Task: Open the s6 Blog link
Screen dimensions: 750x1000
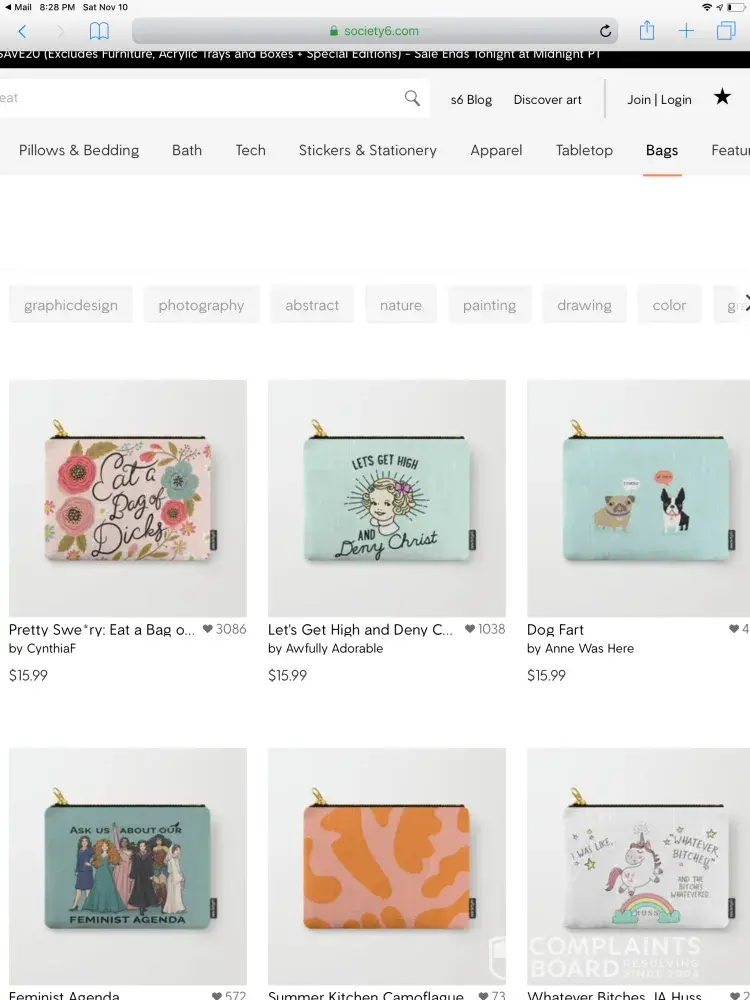Action: tap(471, 99)
